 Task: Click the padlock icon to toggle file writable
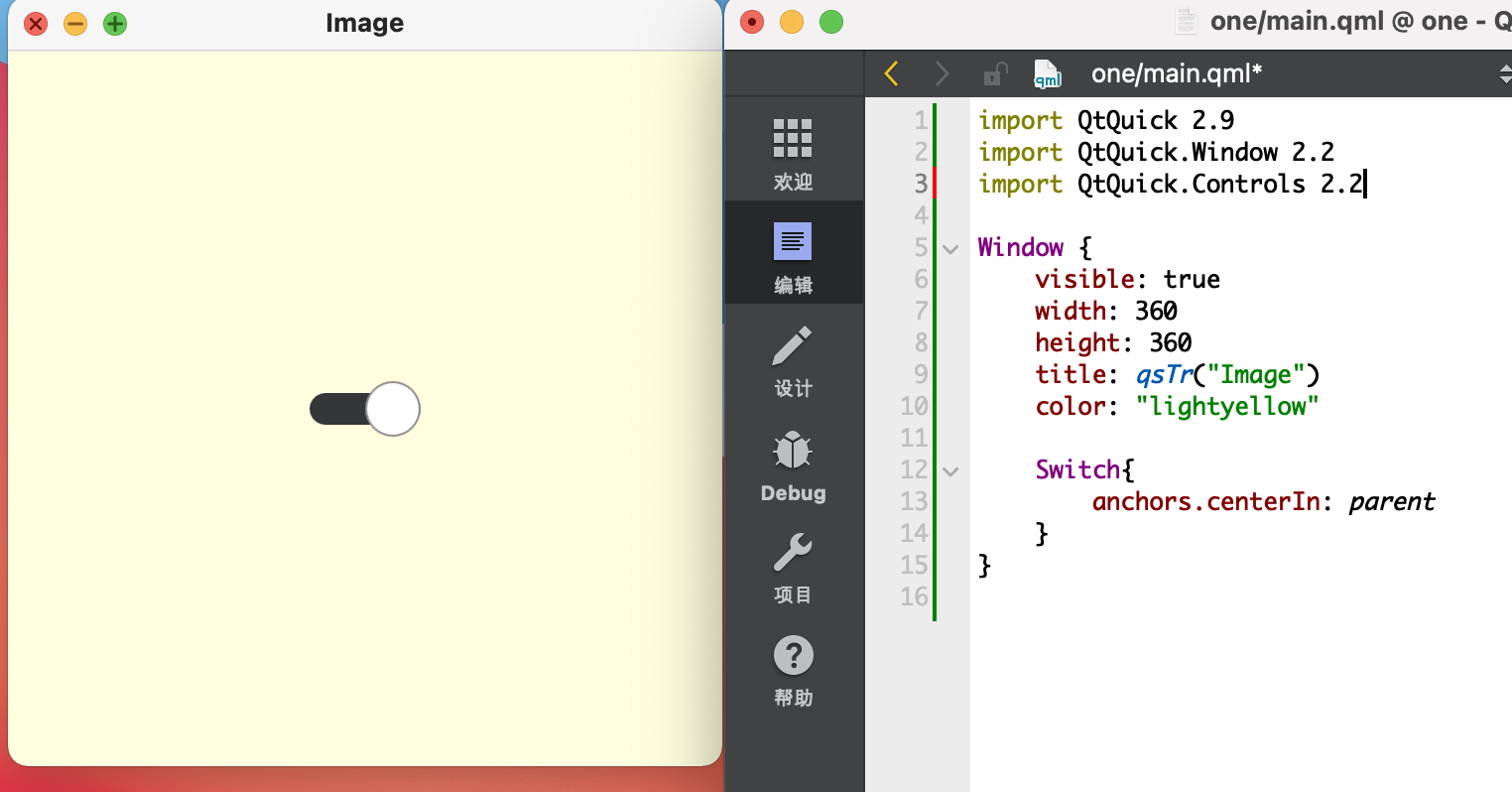point(995,72)
